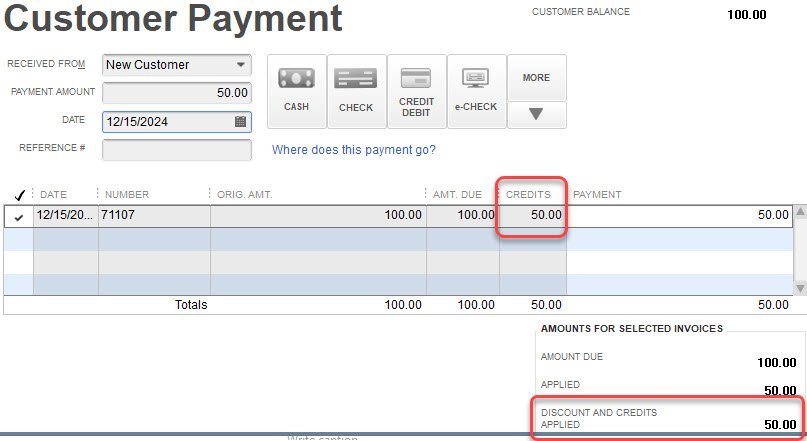
Task: Open the calendar date picker icon
Action: [240, 121]
